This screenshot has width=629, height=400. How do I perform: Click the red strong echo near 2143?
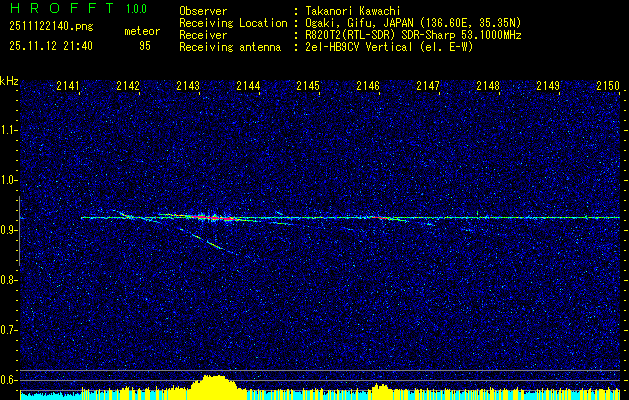pos(213,218)
